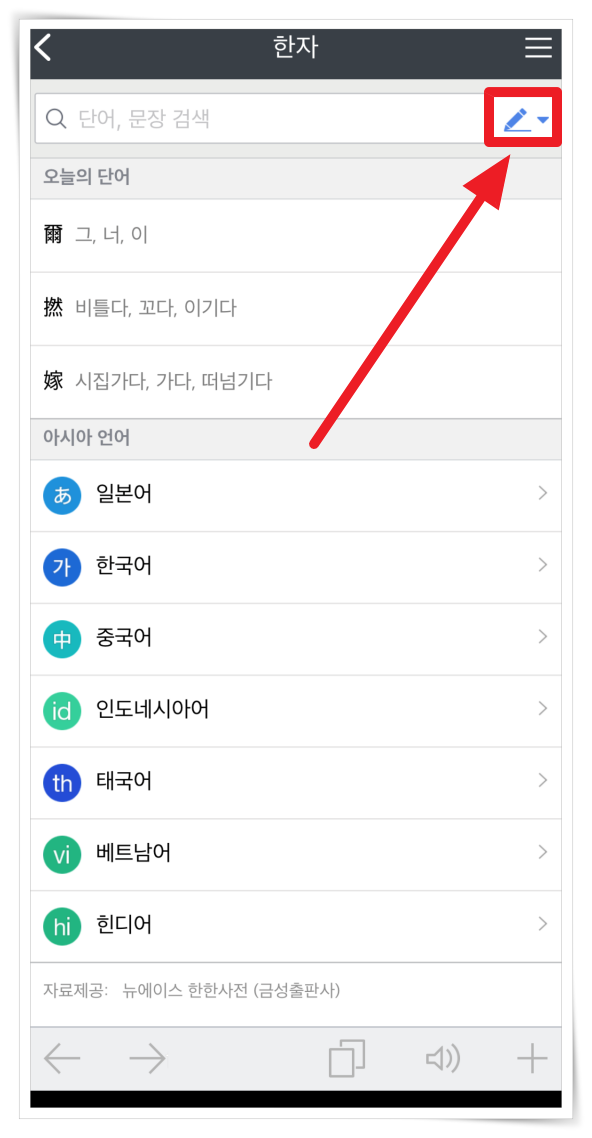This screenshot has width=592, height=1138.
Task: Select the 일본어 language icon
Action: [62, 495]
